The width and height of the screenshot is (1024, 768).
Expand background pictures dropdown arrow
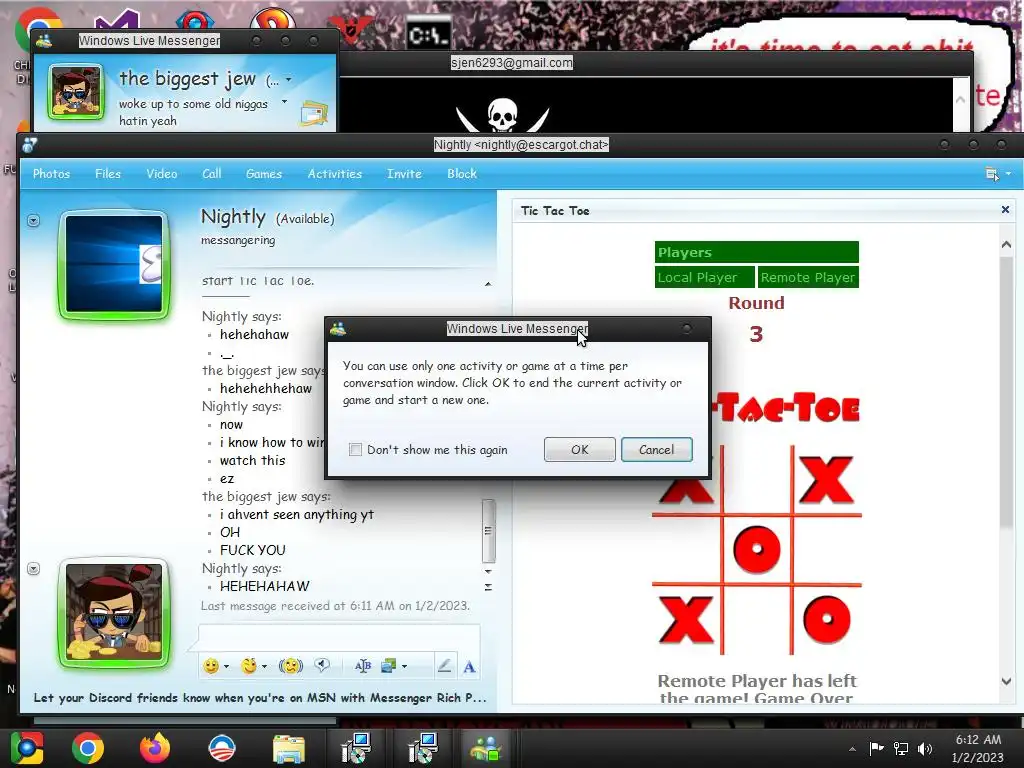point(405,667)
